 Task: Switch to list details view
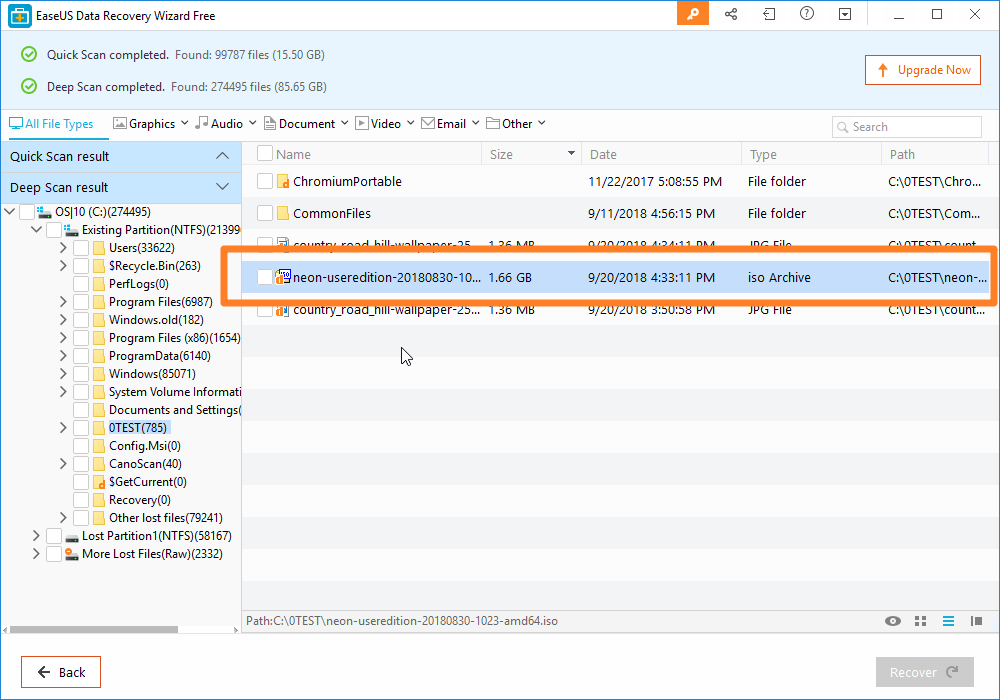[x=948, y=621]
